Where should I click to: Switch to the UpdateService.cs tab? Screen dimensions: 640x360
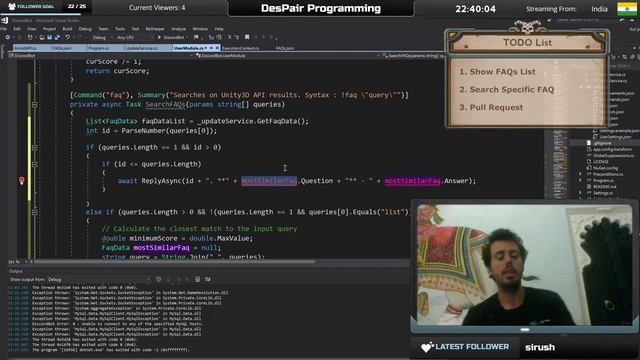pyautogui.click(x=141, y=48)
